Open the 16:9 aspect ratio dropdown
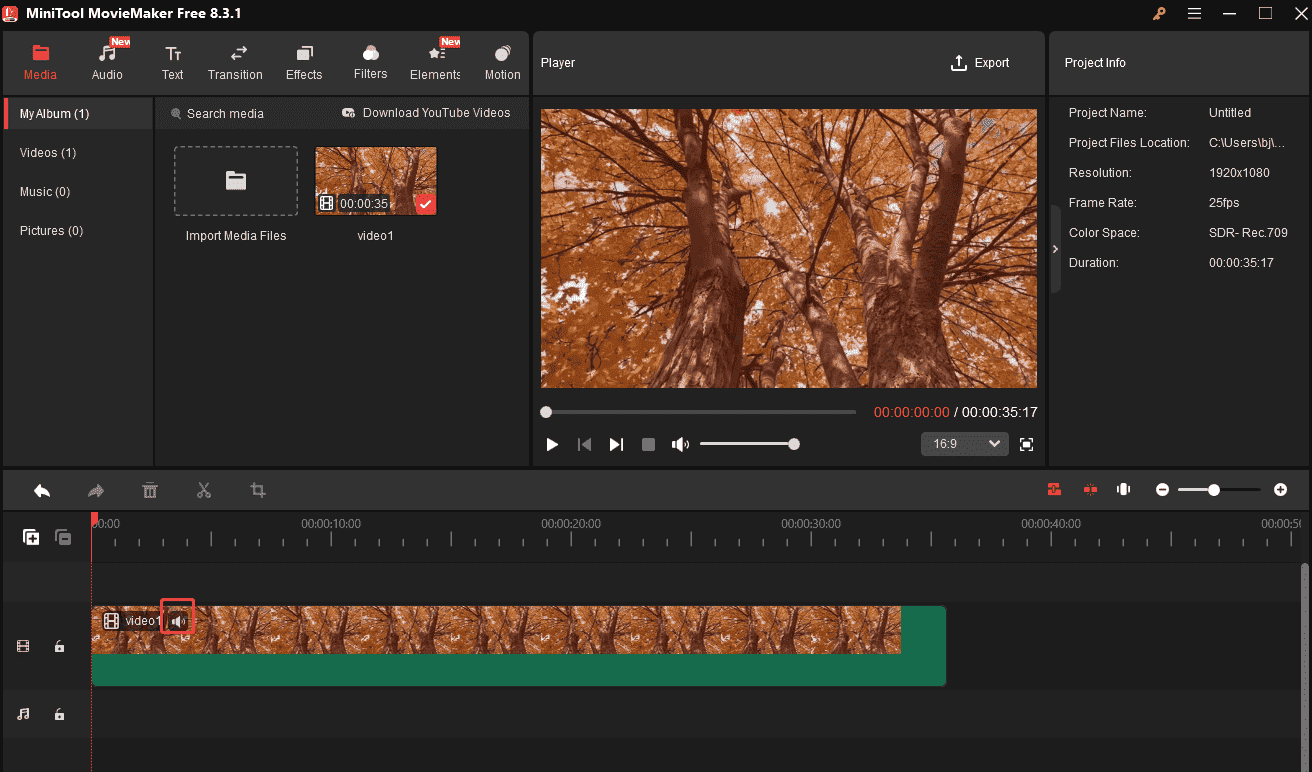Image resolution: width=1312 pixels, height=772 pixels. [964, 443]
